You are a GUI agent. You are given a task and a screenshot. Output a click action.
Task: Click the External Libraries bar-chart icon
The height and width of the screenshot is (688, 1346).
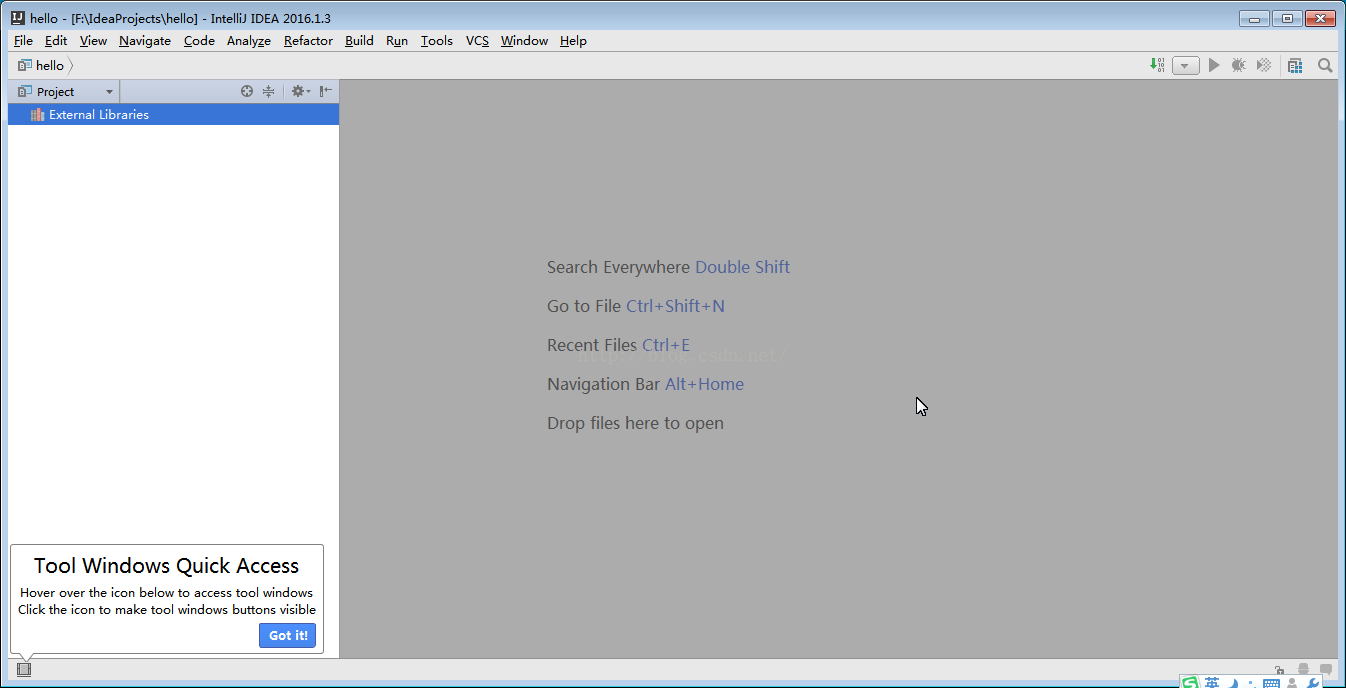(x=38, y=114)
